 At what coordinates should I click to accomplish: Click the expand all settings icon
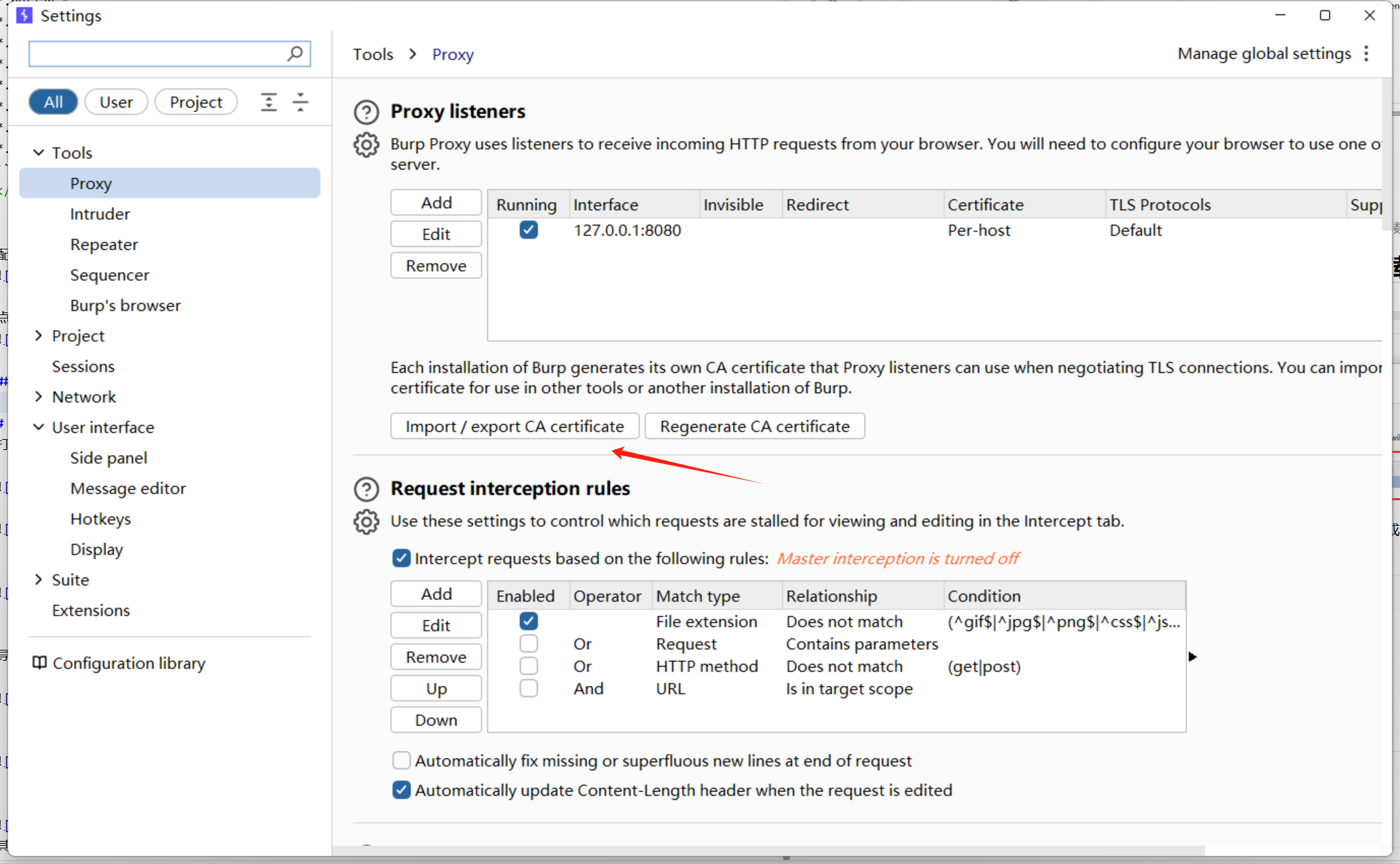[x=268, y=102]
